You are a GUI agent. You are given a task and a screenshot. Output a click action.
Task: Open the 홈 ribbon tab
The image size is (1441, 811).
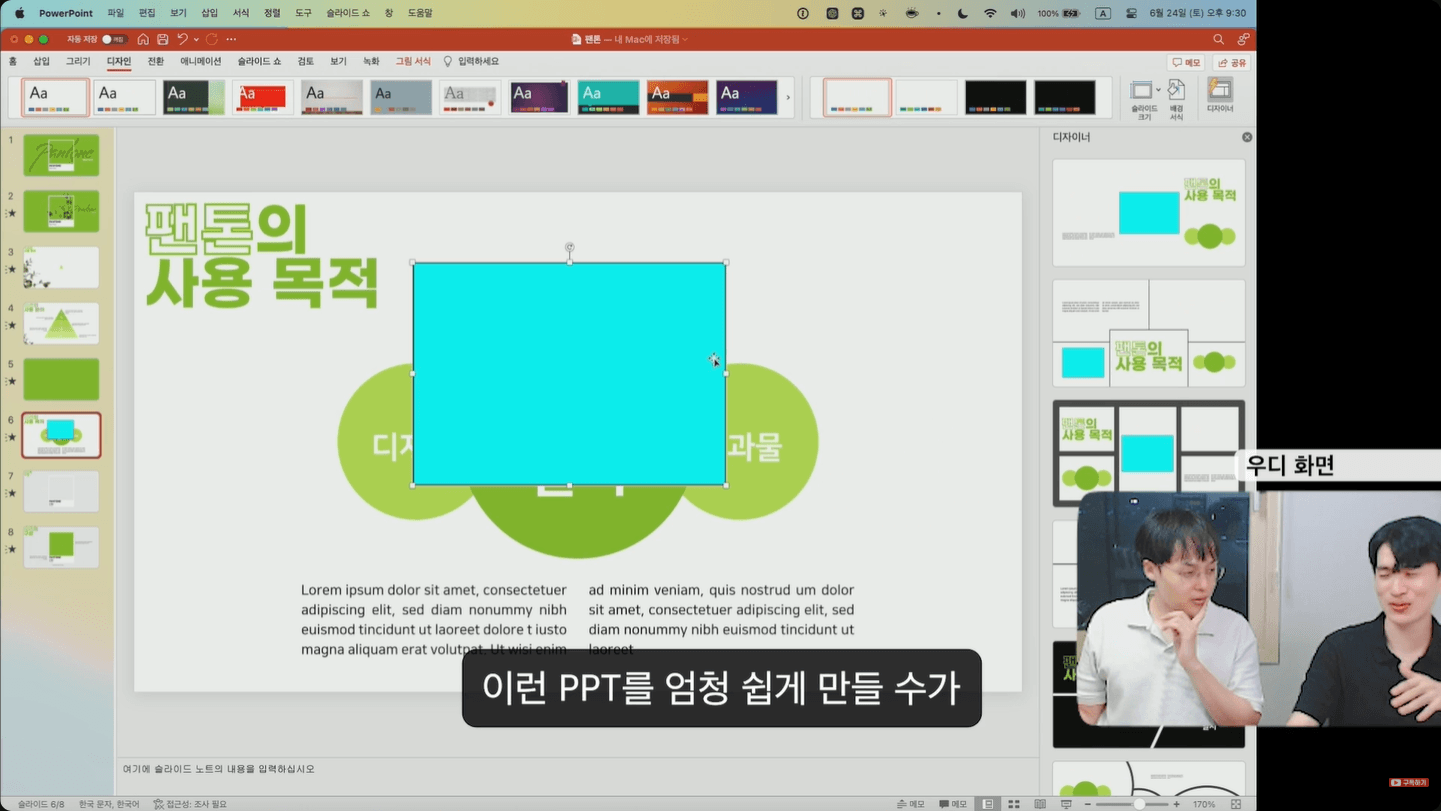[13, 61]
